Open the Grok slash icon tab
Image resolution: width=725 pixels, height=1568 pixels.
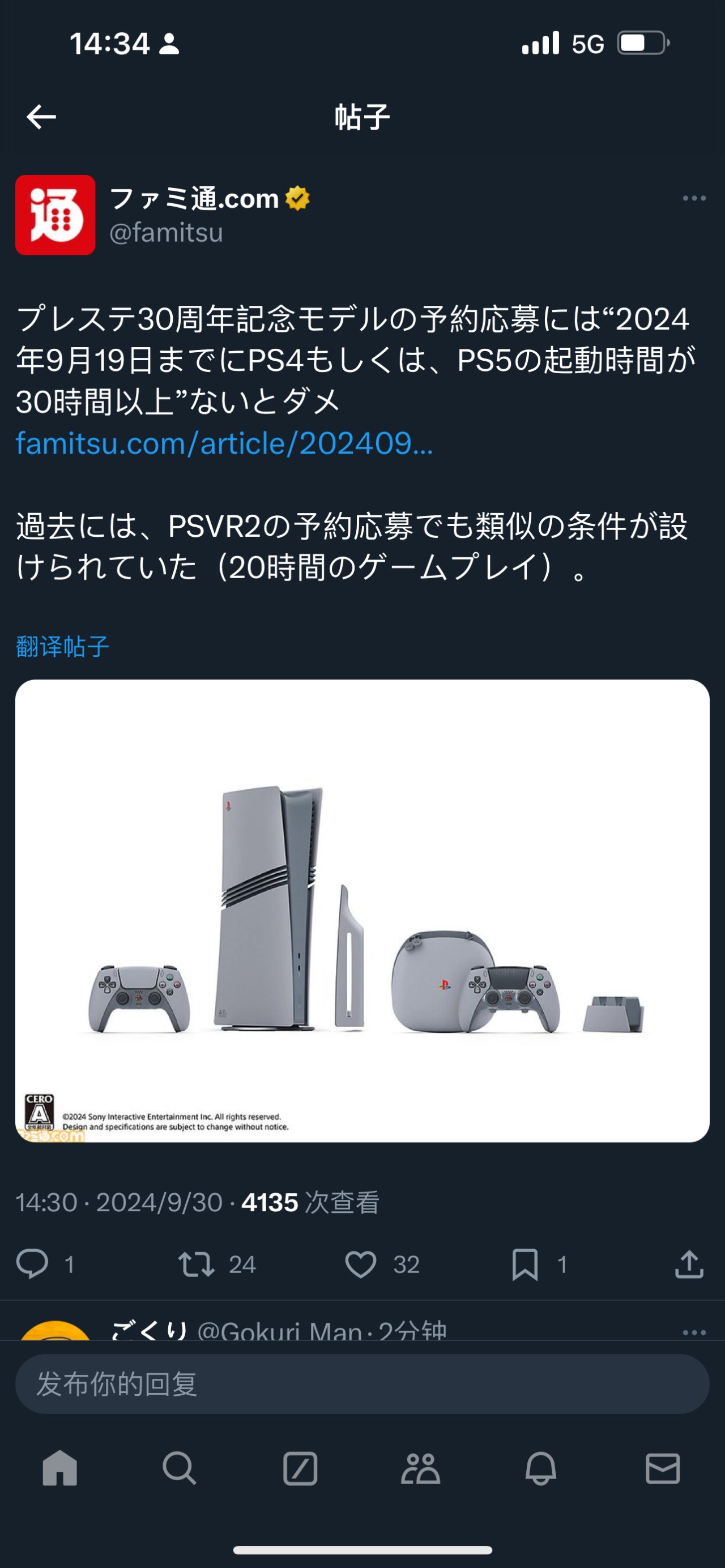coord(300,1468)
